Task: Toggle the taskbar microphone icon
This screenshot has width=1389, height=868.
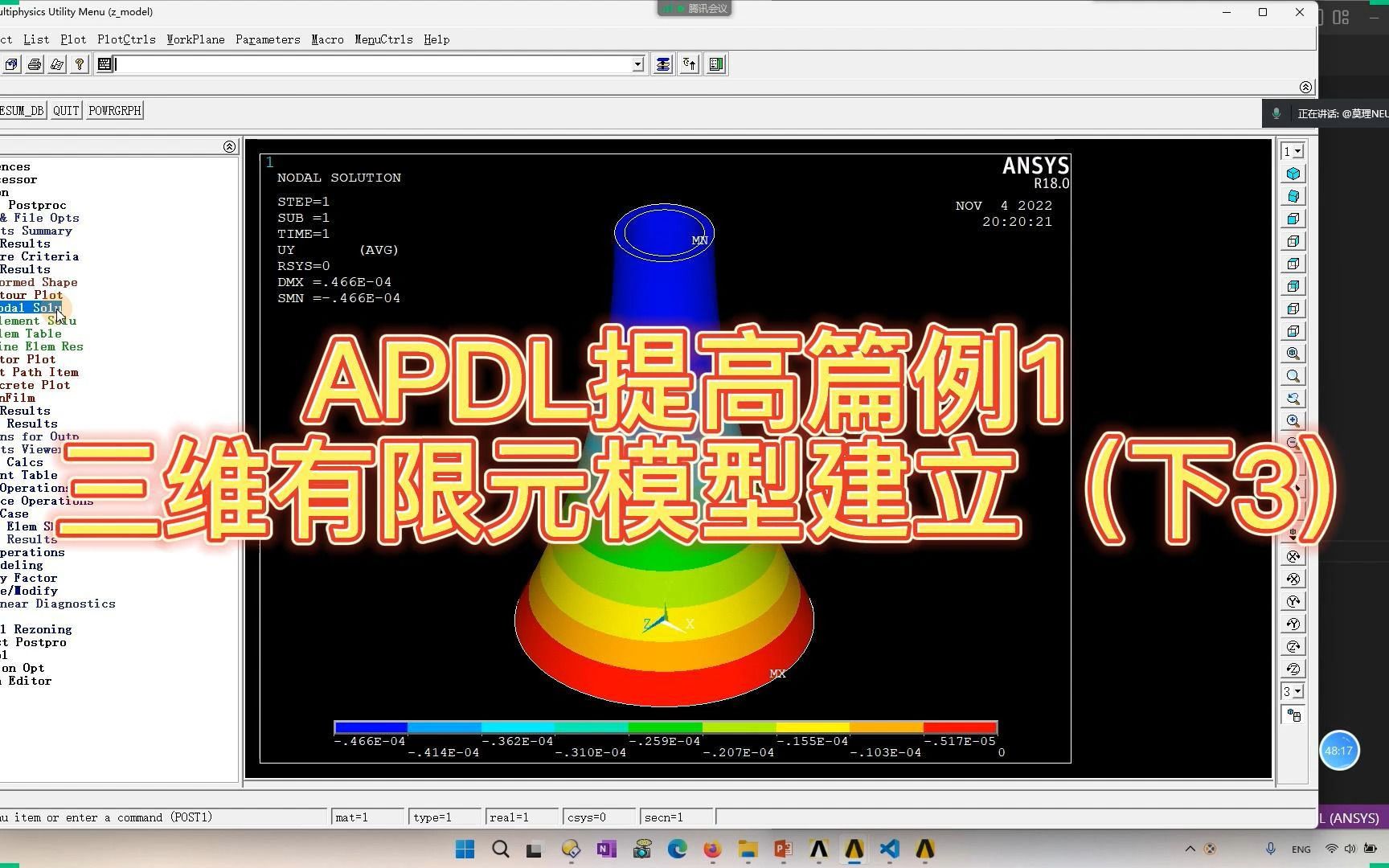Action: (x=1271, y=849)
